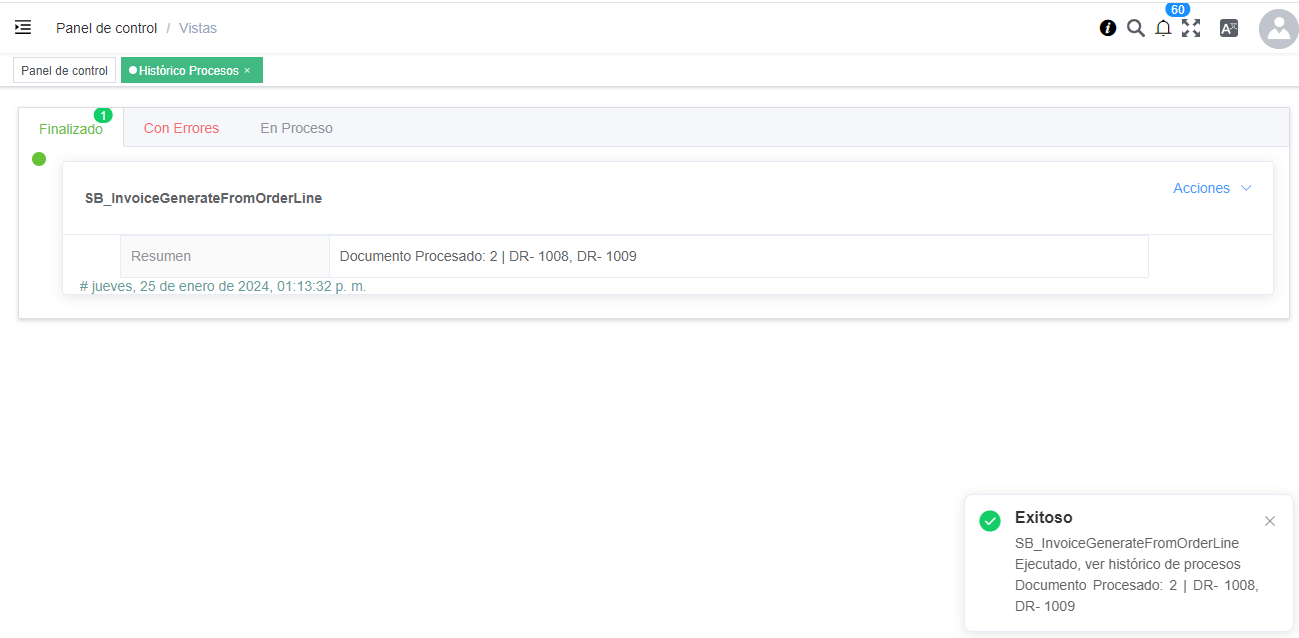Open the notifications bell
This screenshot has height=638, width=1299.
1163,29
